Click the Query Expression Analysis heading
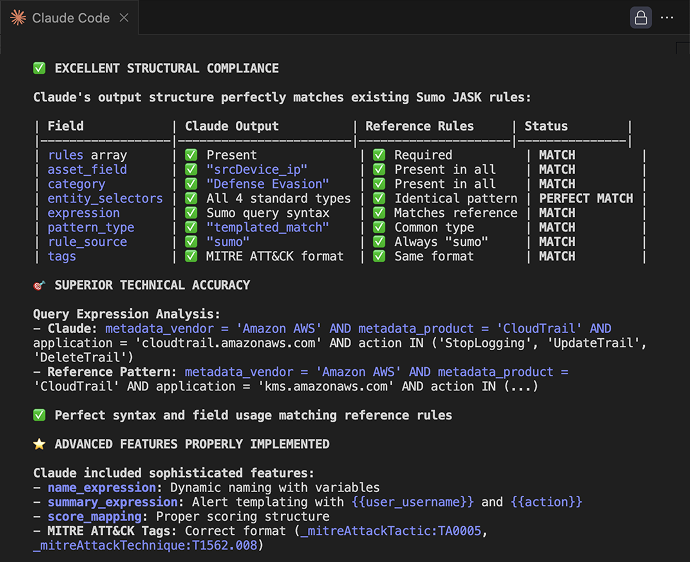Viewport: 690px width, 562px height. (127, 314)
